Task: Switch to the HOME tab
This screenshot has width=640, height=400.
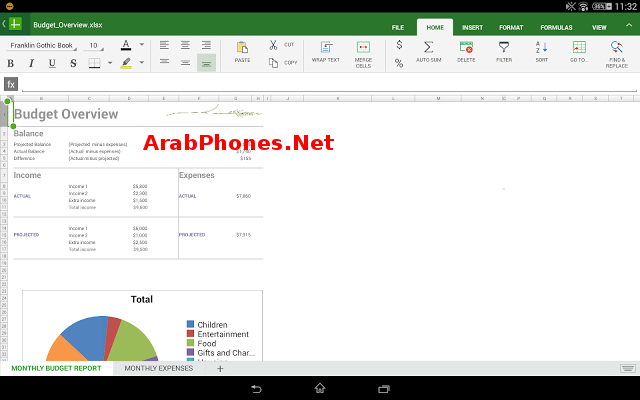Action: click(435, 28)
